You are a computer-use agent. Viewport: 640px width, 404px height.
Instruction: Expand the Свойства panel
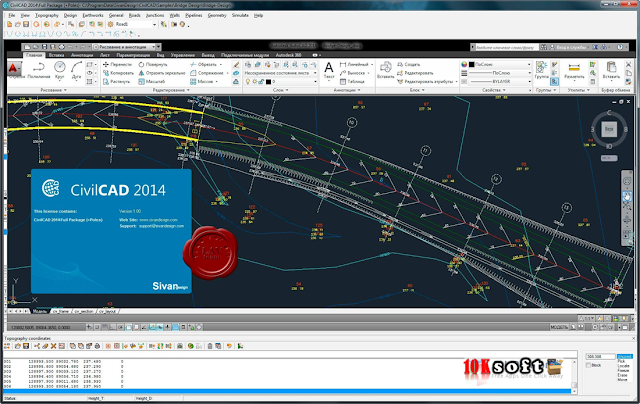493,90
